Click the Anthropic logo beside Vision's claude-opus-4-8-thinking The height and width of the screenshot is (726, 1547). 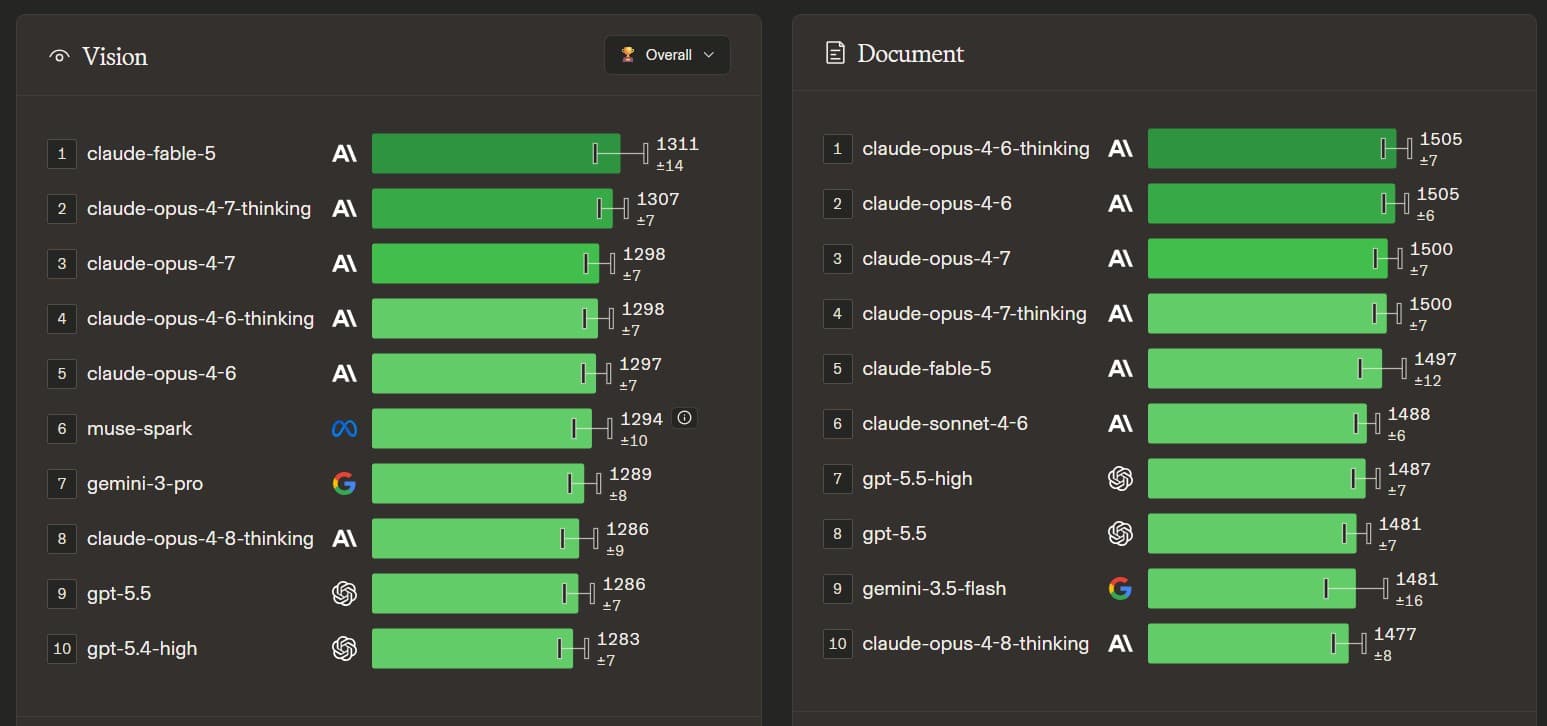tap(344, 539)
